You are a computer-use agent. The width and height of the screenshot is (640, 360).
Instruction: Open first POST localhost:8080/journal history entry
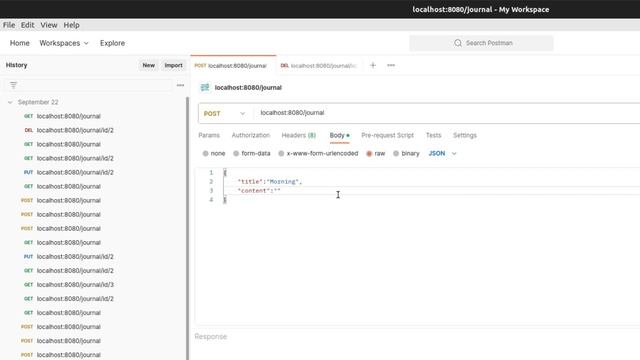61,200
